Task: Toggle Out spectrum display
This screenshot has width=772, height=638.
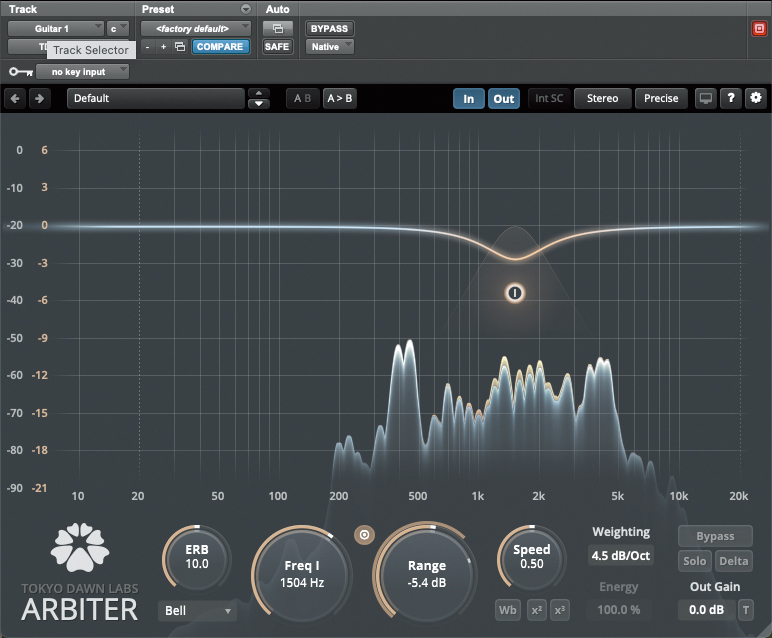Action: tap(504, 98)
